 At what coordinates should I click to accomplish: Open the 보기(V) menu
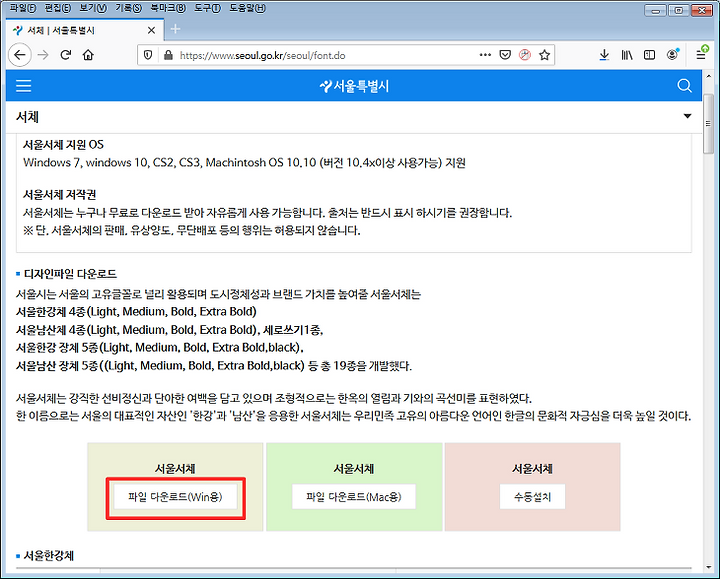[x=93, y=8]
